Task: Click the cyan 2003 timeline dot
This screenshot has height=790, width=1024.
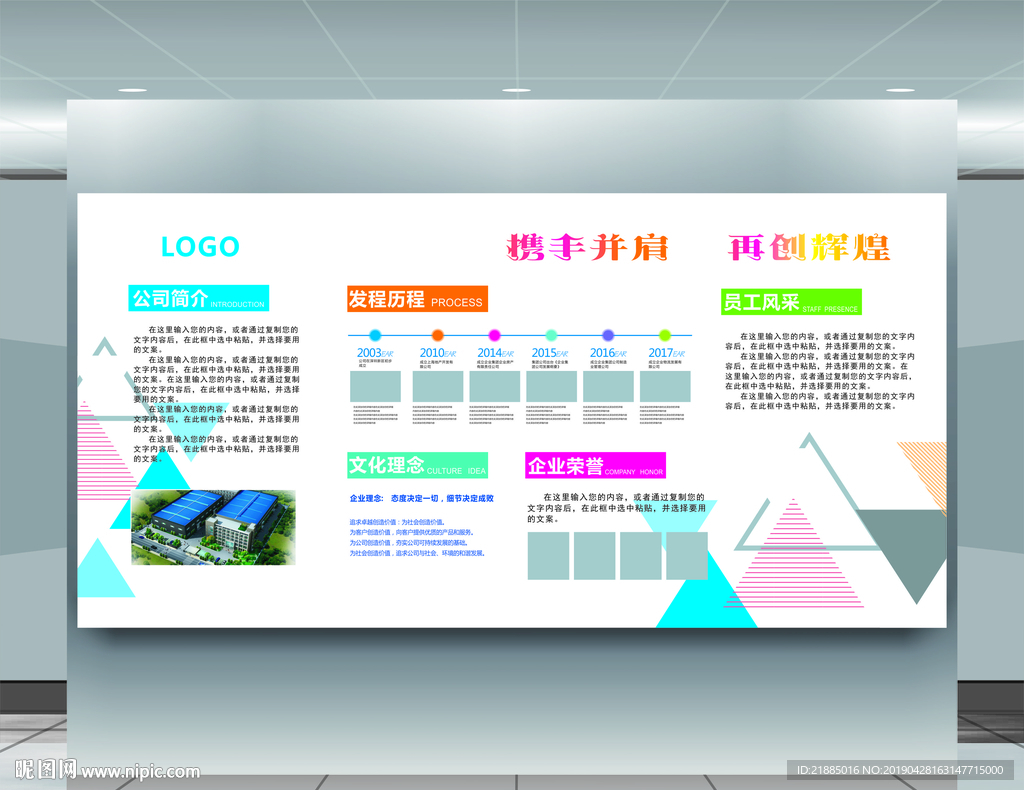Action: click(375, 335)
